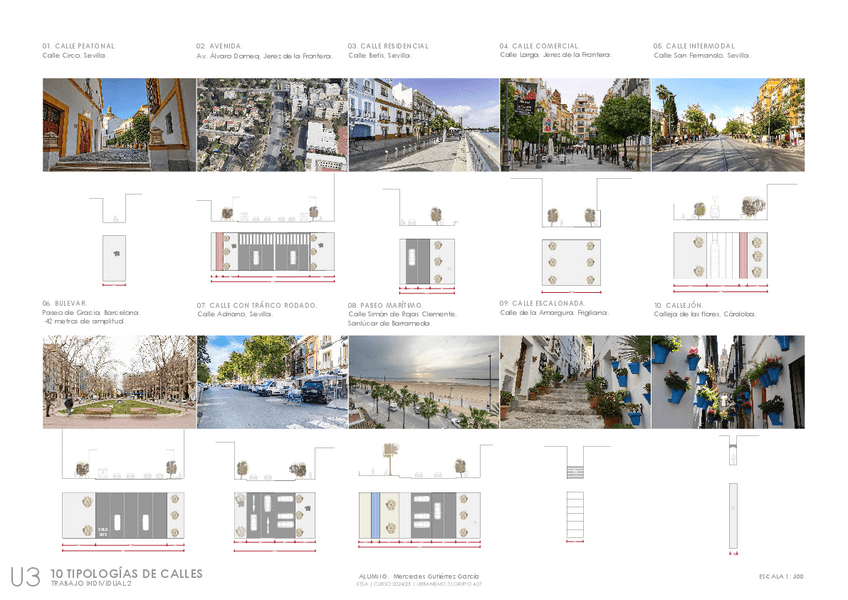This screenshot has width=848, height=600.
Task: Click the Calle Residencial plan drawing
Action: click(427, 261)
